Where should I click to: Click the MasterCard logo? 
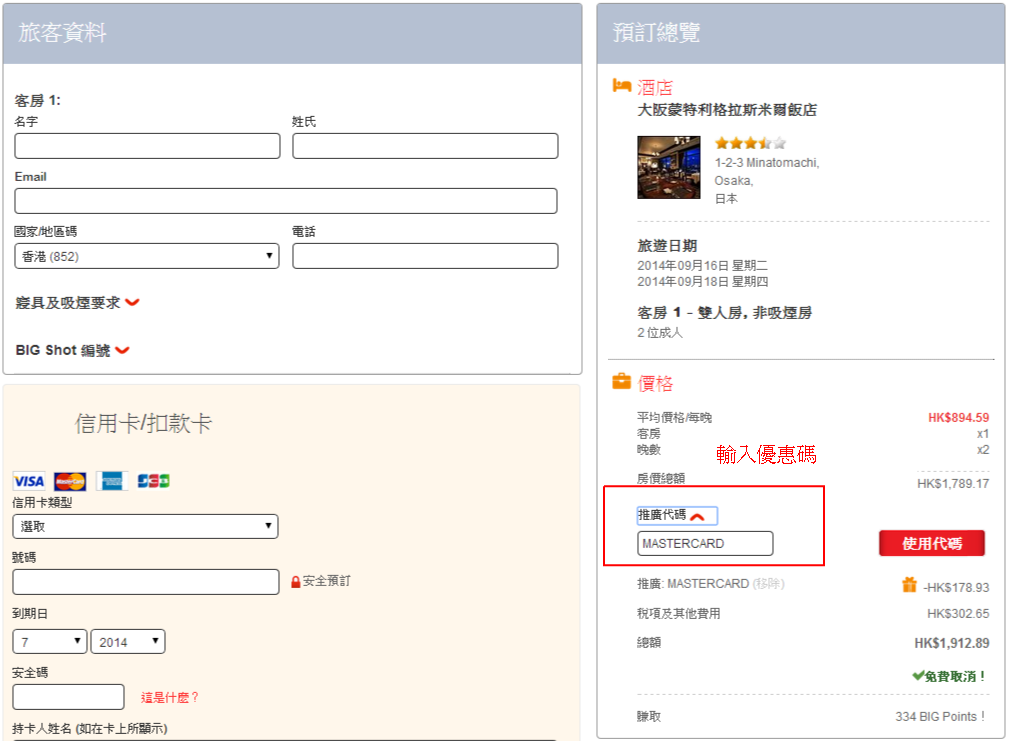pyautogui.click(x=70, y=481)
